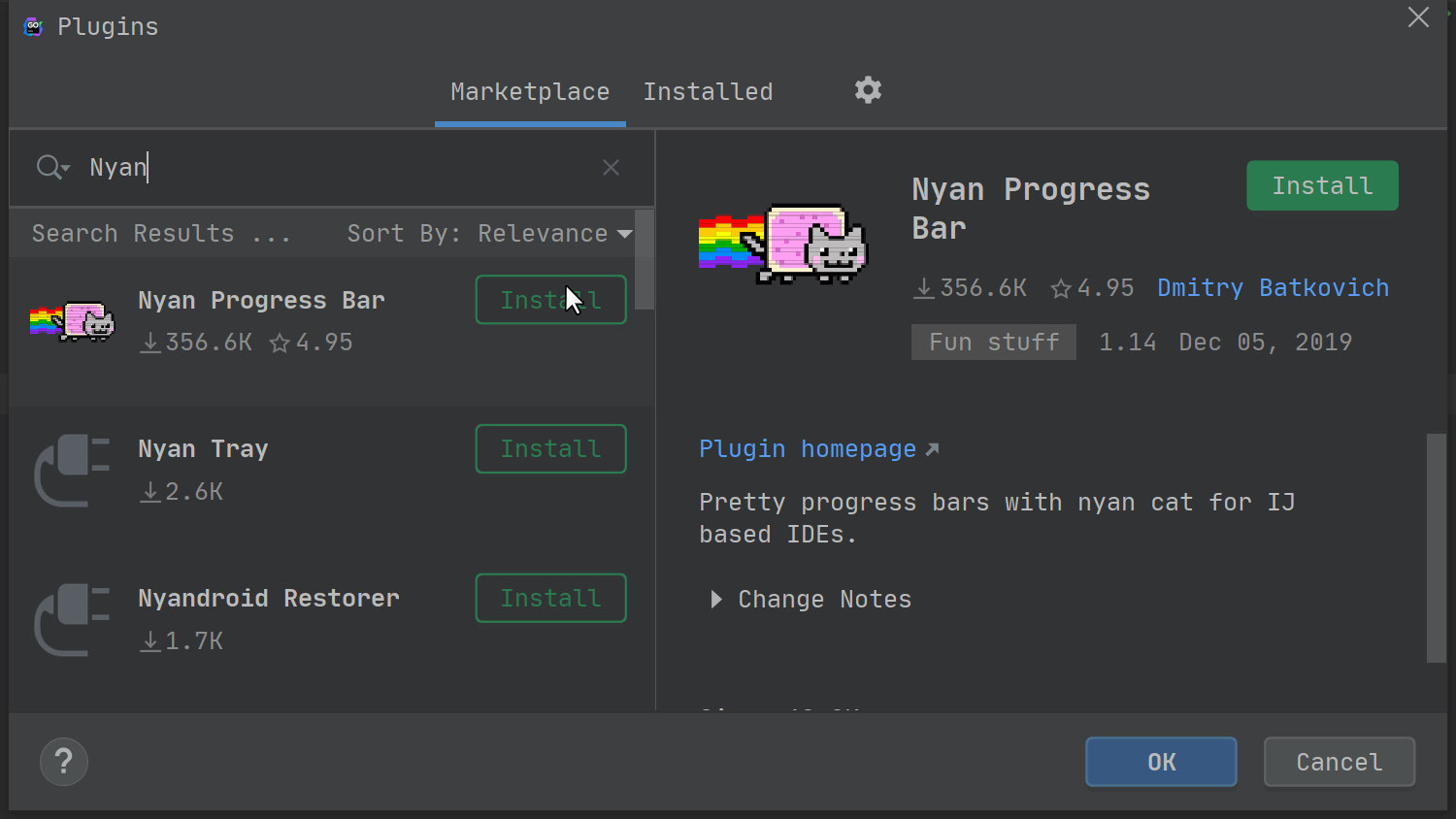Open the Plugin homepage link

pos(819,449)
